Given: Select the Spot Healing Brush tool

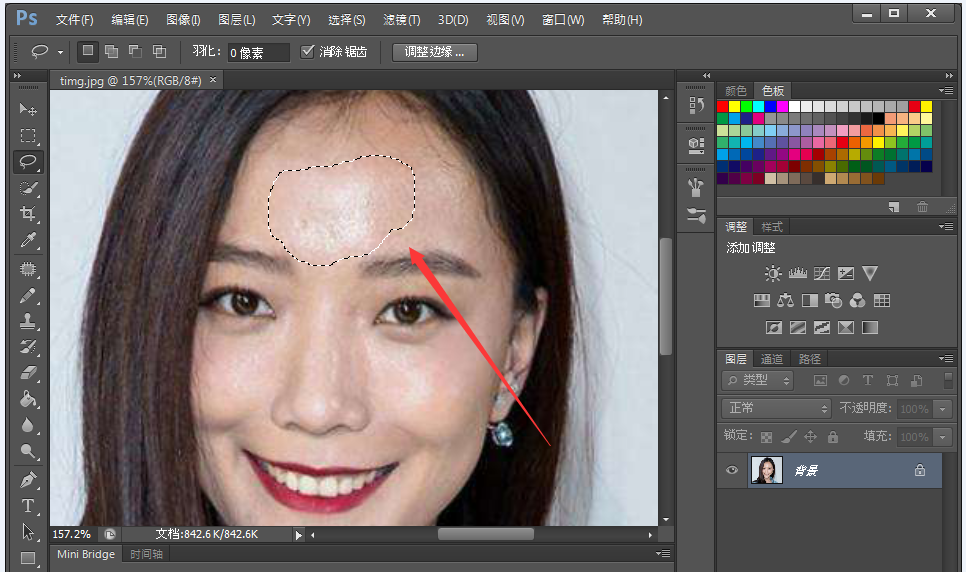Looking at the screenshot, I should click(28, 269).
